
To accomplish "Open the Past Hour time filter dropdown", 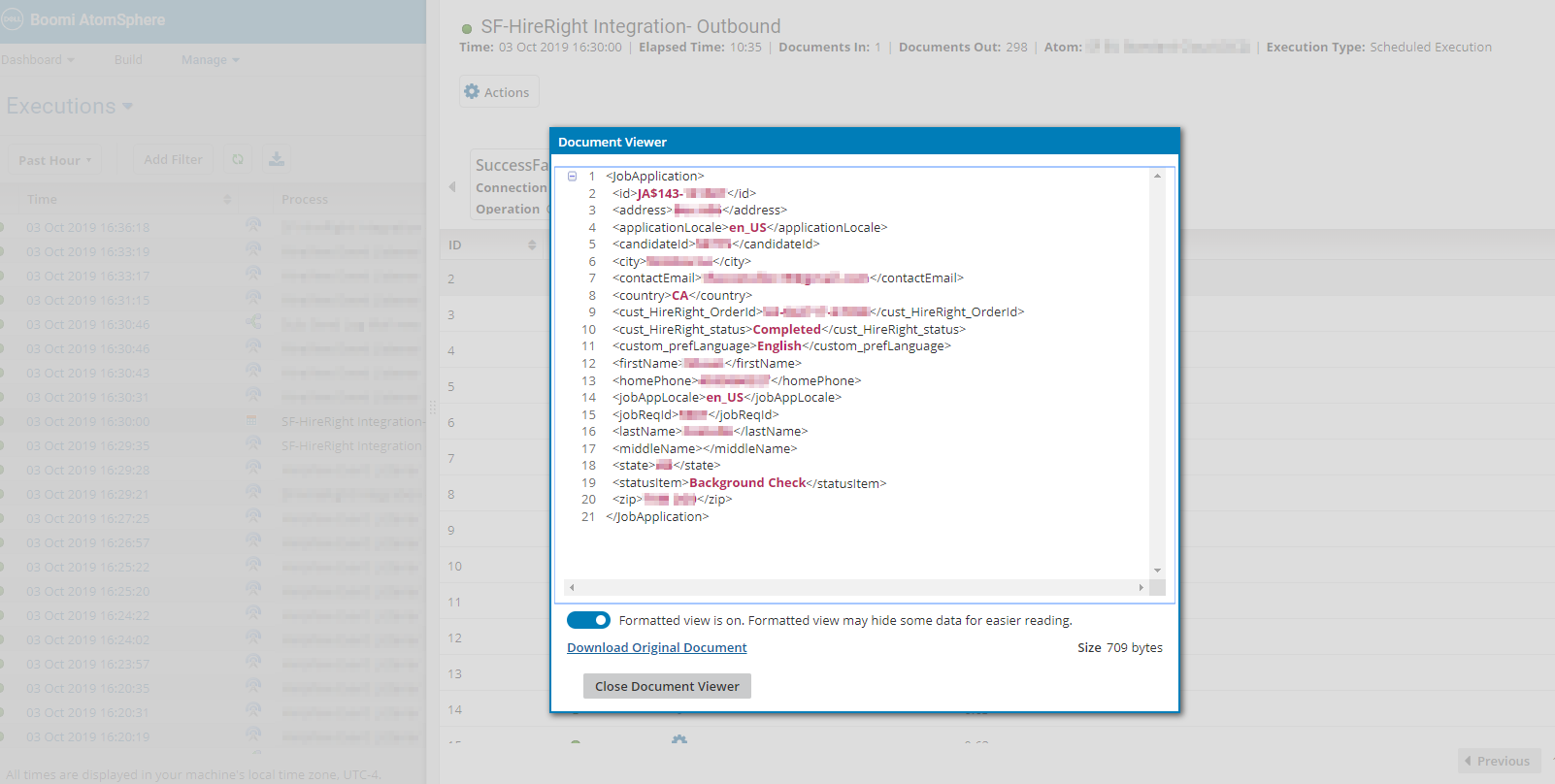I will 55,160.
